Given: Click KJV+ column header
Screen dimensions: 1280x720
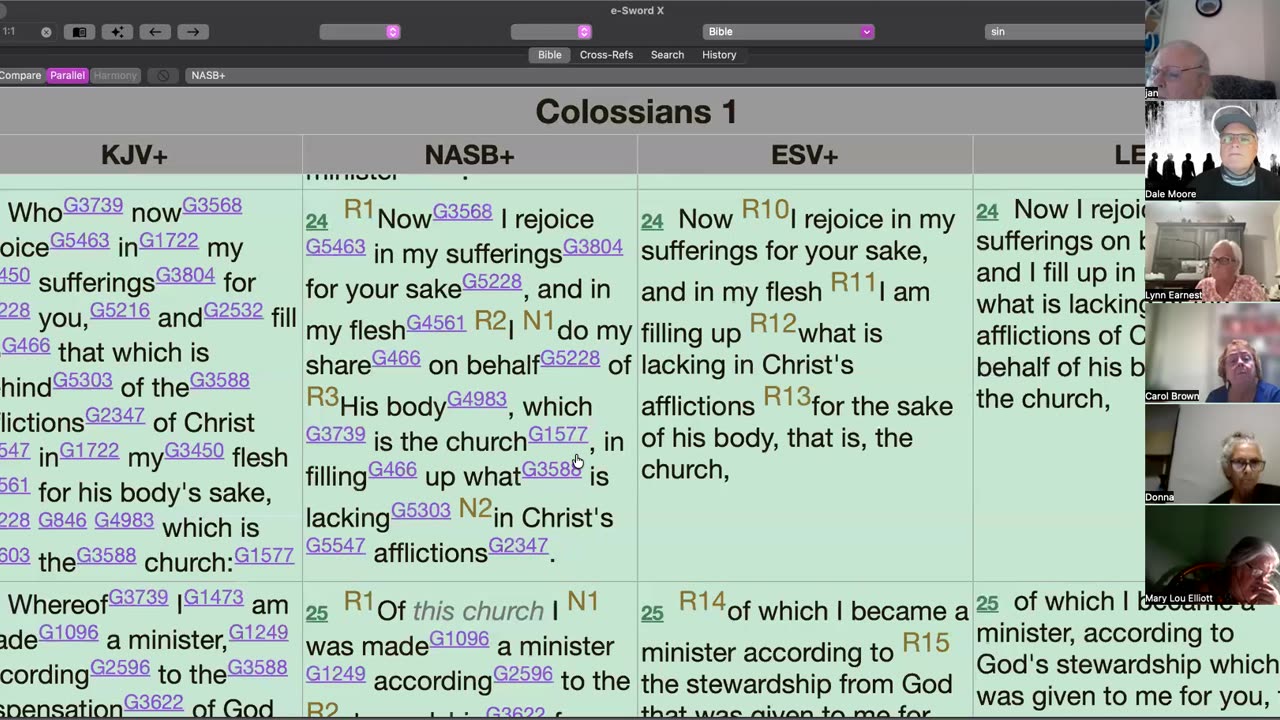Looking at the screenshot, I should pyautogui.click(x=134, y=155).
